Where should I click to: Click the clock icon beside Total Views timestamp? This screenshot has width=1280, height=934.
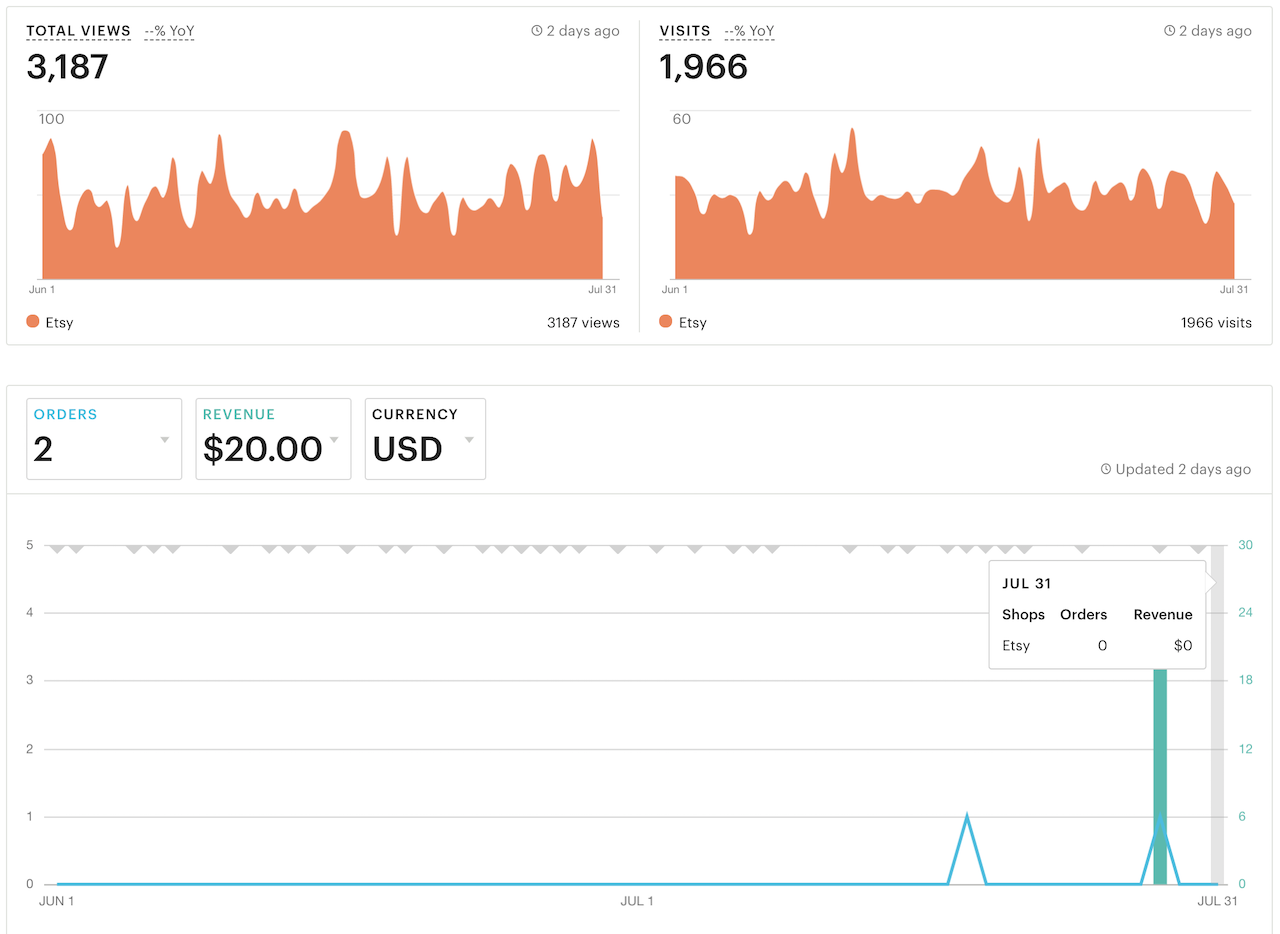(x=537, y=31)
